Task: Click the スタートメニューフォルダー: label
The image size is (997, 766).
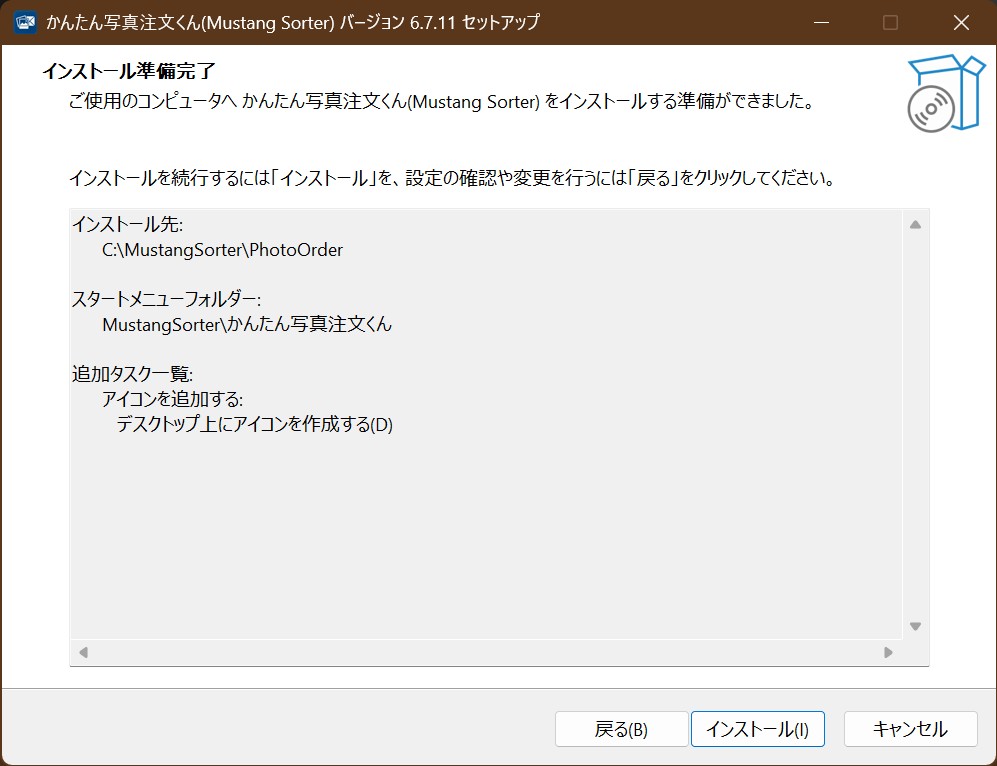Action: [166, 299]
